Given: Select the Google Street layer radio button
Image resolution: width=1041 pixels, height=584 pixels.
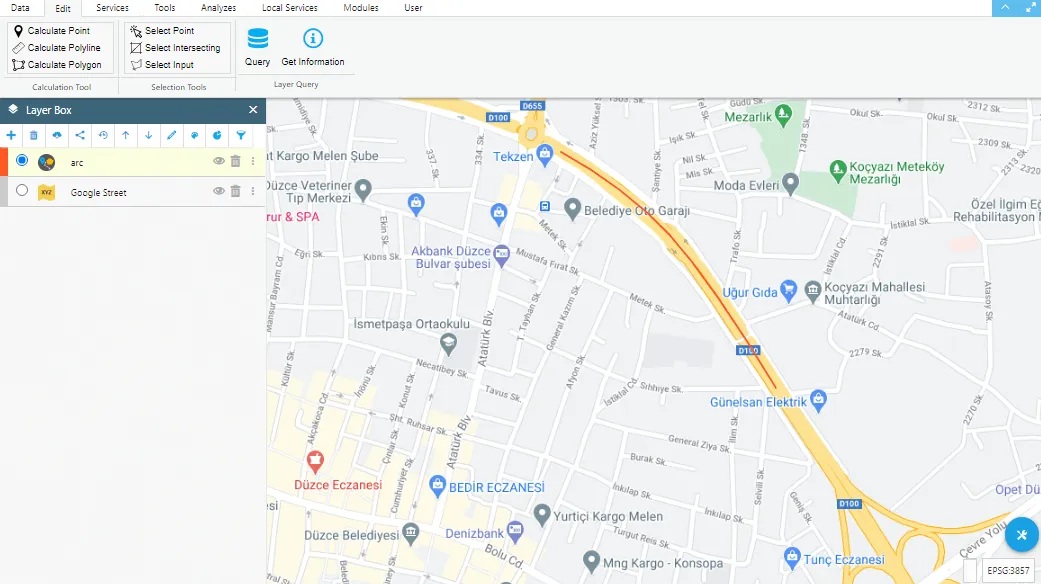Looking at the screenshot, I should point(22,190).
